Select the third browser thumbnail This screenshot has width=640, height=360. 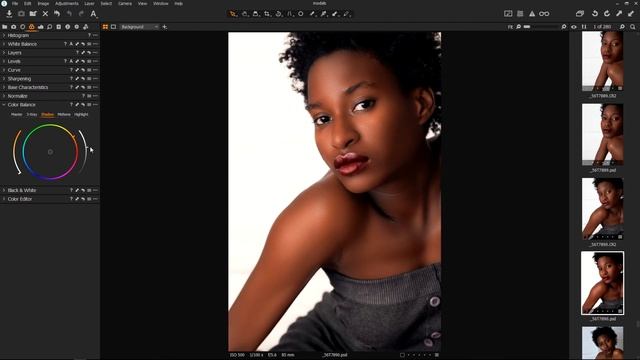[602, 209]
